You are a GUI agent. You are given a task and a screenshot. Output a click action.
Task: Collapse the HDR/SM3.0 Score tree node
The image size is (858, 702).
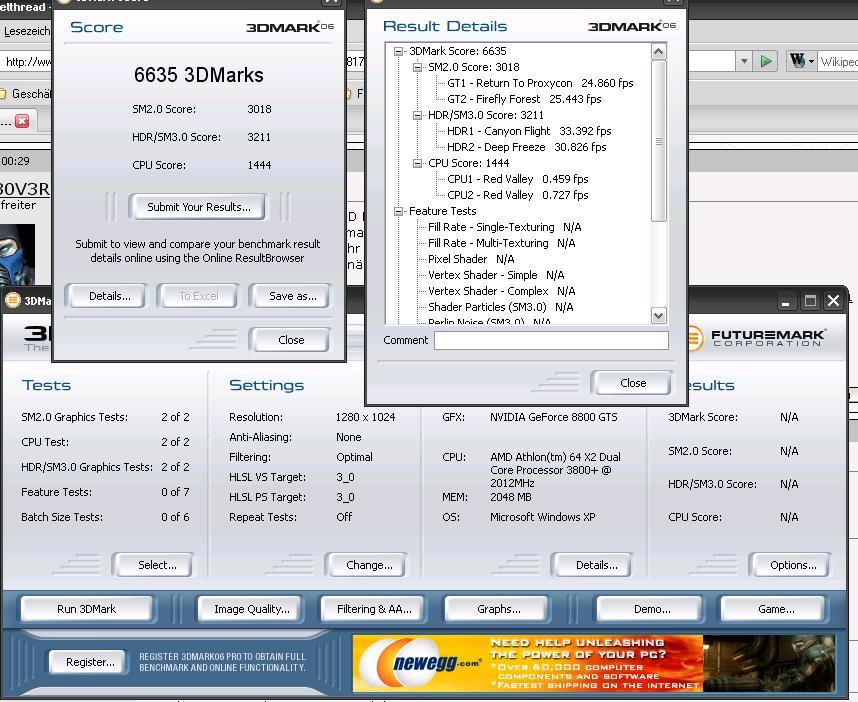pyautogui.click(x=418, y=115)
